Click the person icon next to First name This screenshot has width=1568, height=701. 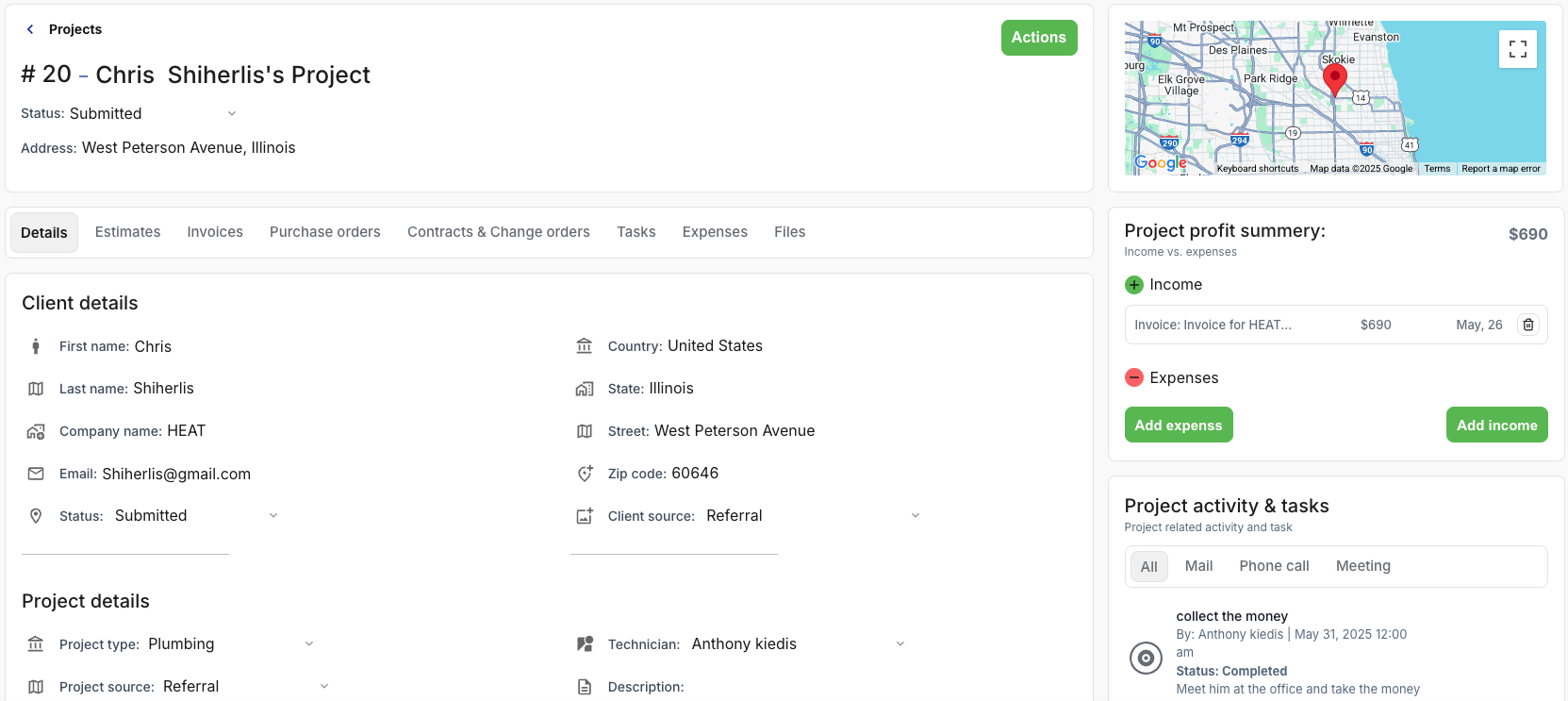[36, 346]
